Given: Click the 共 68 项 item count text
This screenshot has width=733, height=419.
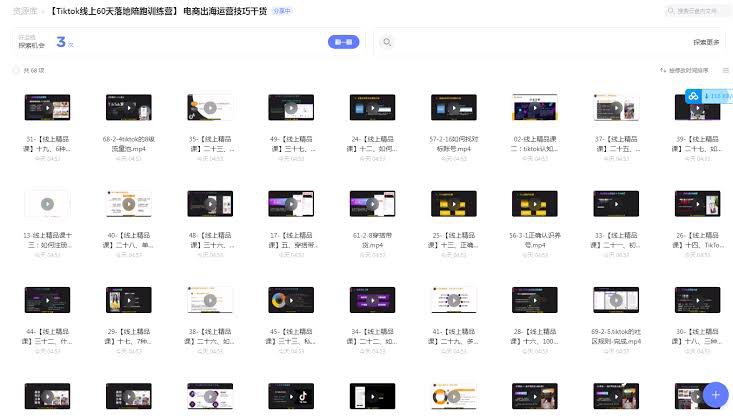Looking at the screenshot, I should pos(34,70).
